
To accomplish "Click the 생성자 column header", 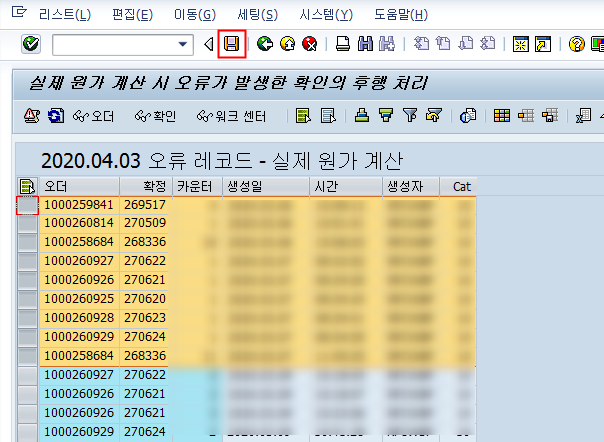I will 411,187.
